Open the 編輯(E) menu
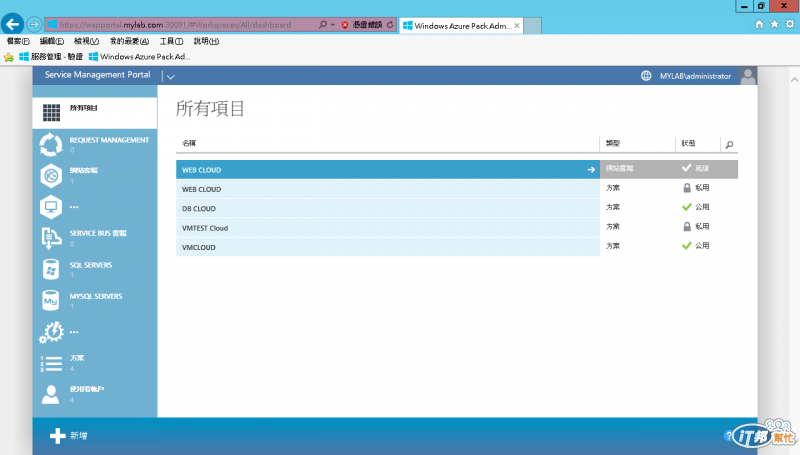 pyautogui.click(x=52, y=41)
